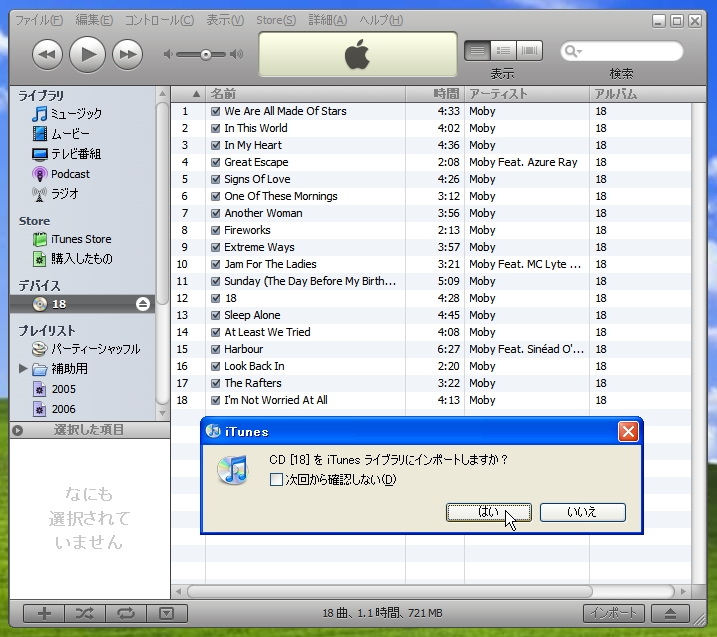Uncheck Great Escape track
717x637 pixels.
216,162
